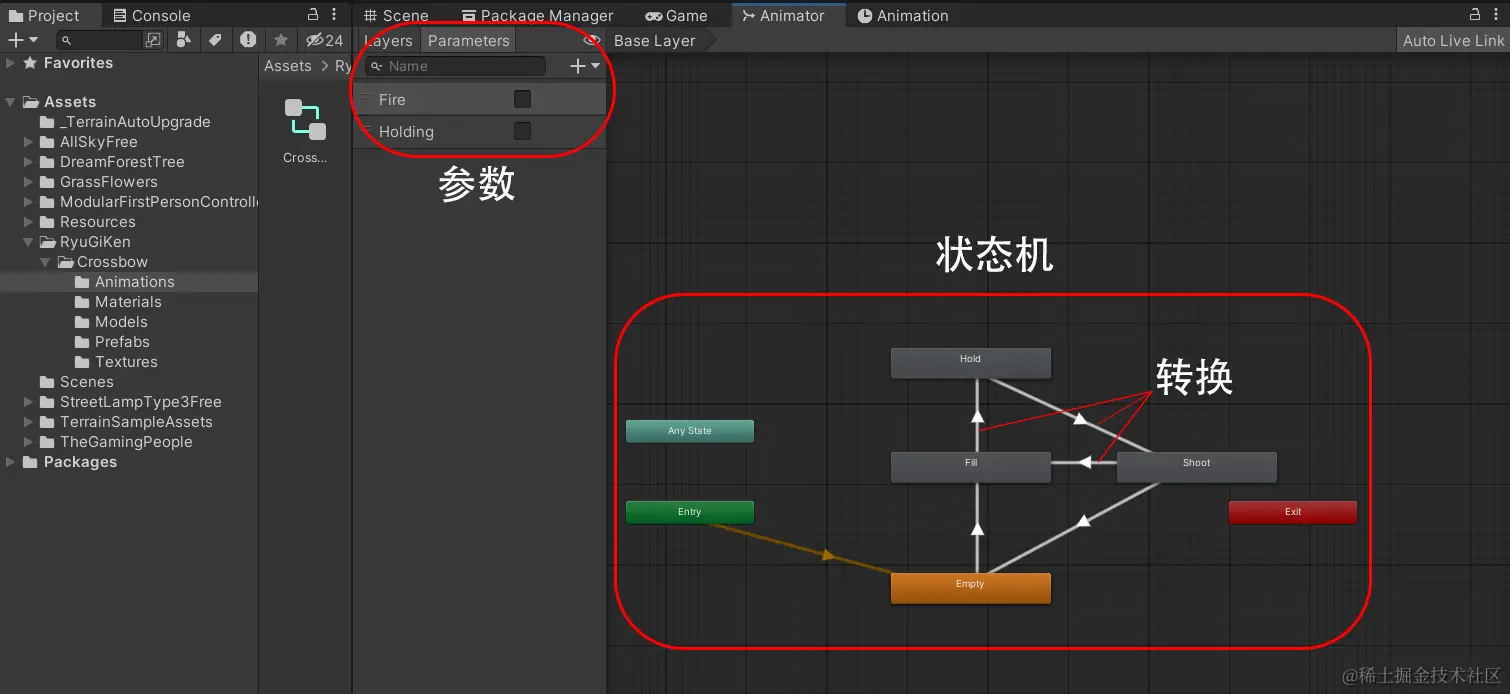The height and width of the screenshot is (694, 1510).
Task: Select the Fill state node
Action: [x=970, y=467]
